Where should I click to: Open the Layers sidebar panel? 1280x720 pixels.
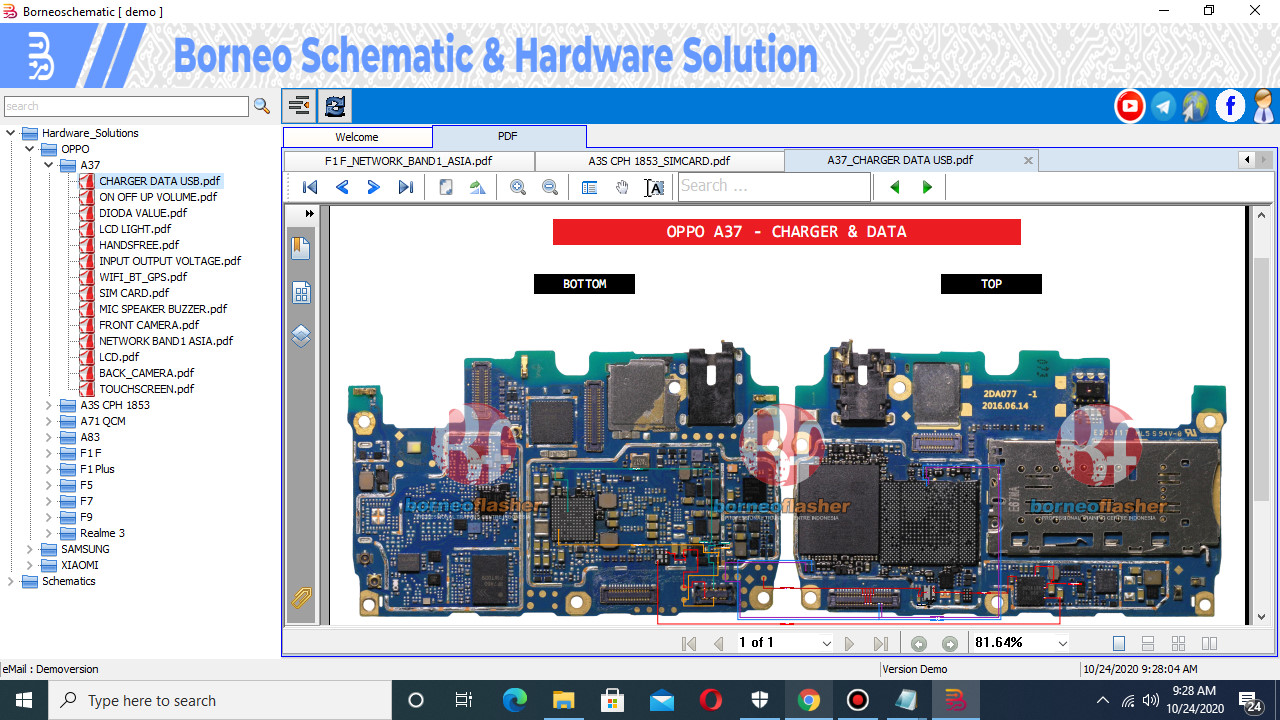301,336
